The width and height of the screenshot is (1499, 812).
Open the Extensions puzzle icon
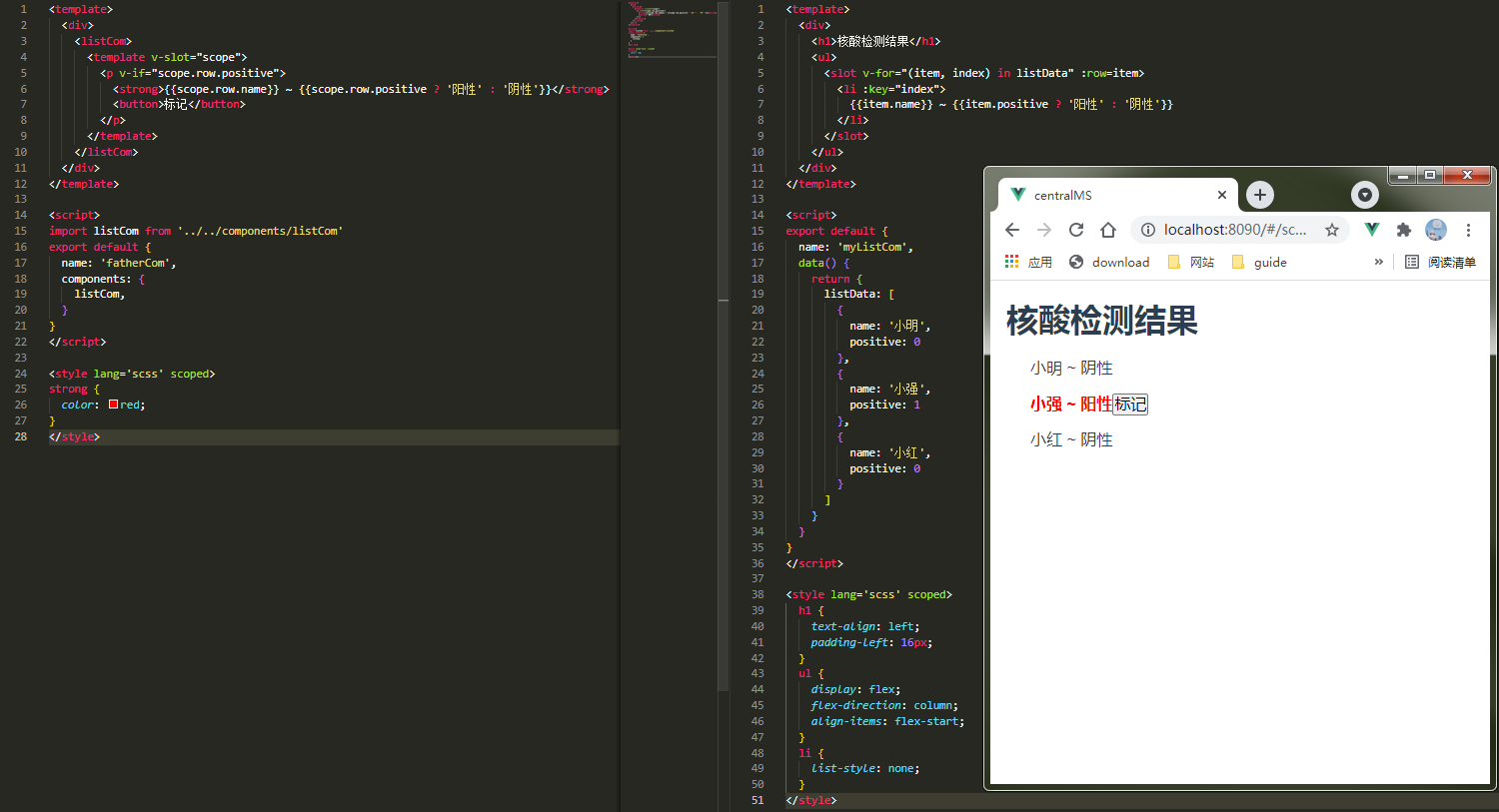click(1404, 230)
